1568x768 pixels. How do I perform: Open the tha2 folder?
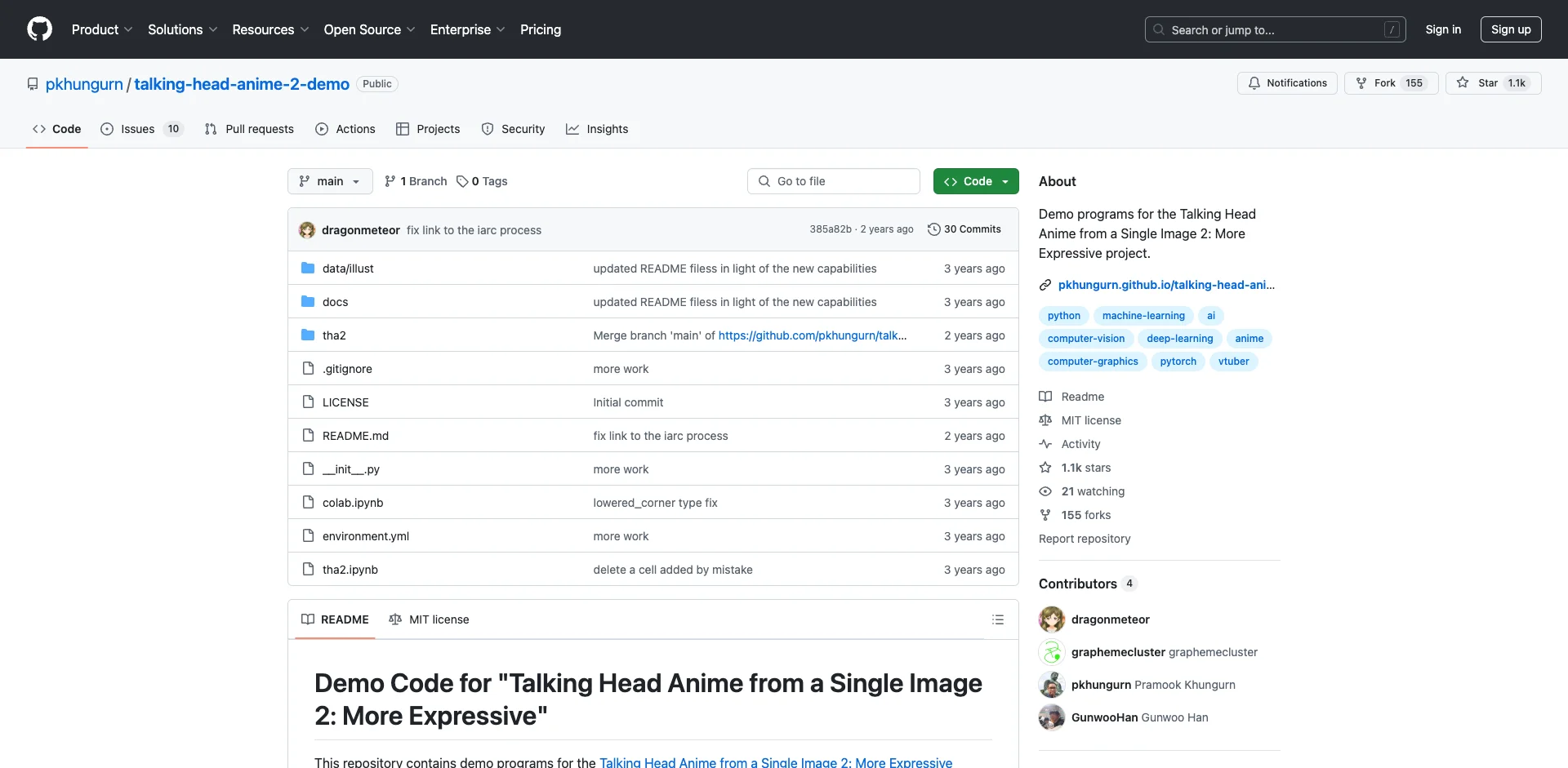click(334, 335)
